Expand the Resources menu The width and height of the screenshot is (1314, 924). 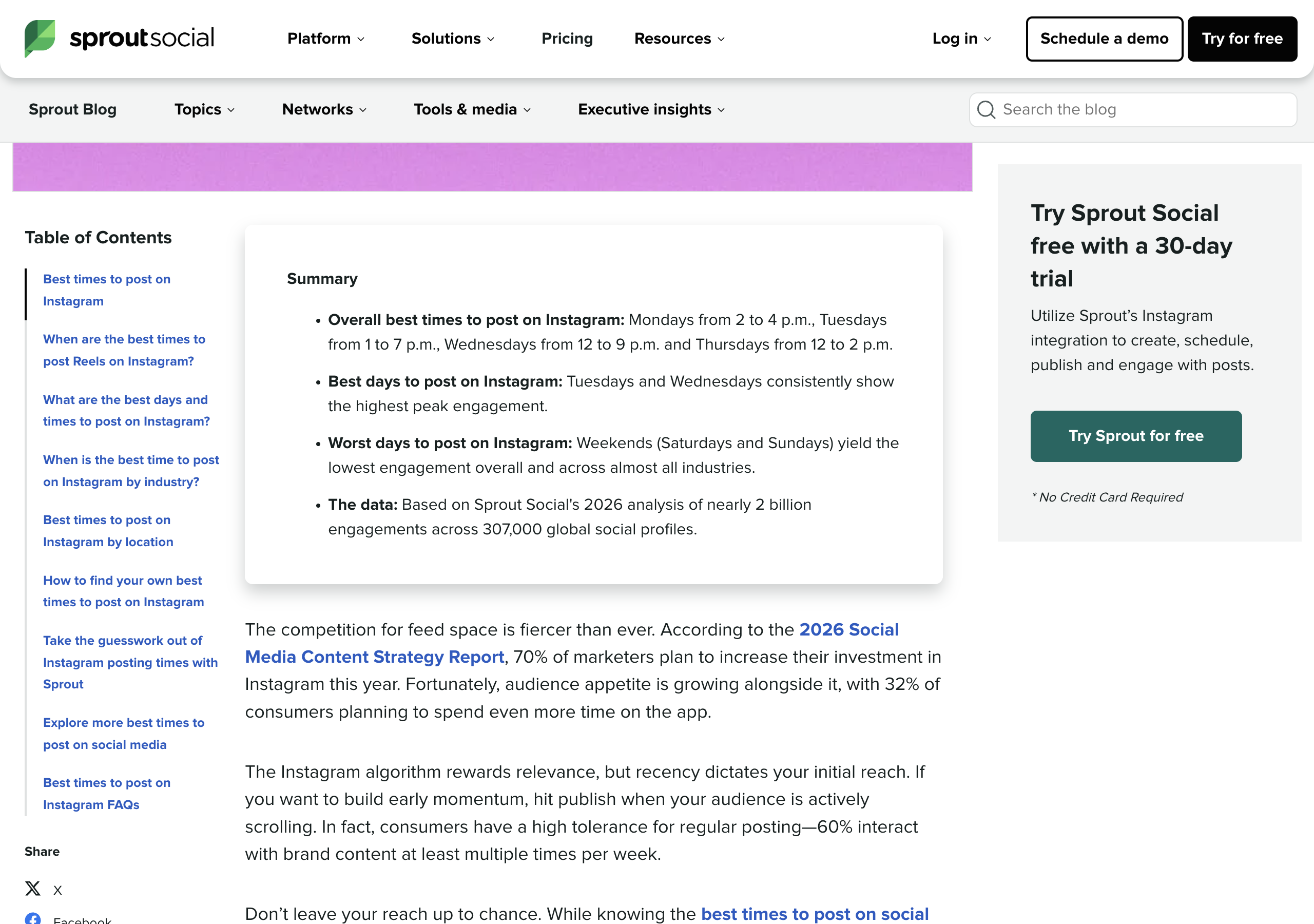point(679,38)
